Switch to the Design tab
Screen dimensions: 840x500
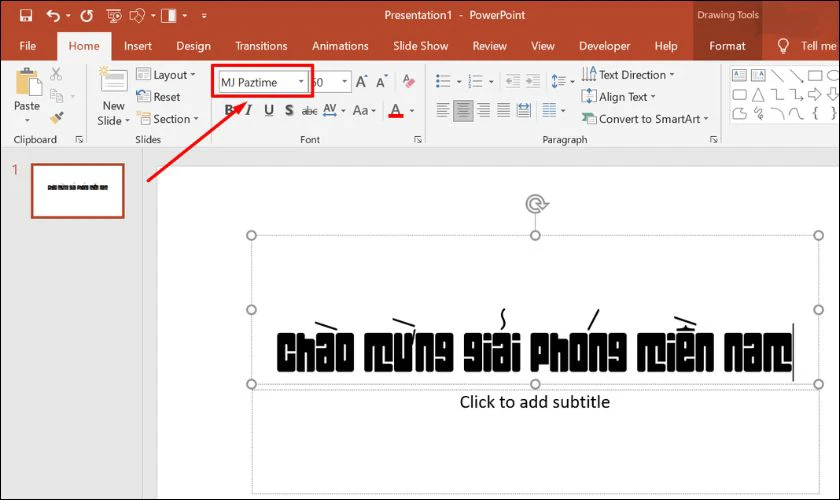pos(193,46)
